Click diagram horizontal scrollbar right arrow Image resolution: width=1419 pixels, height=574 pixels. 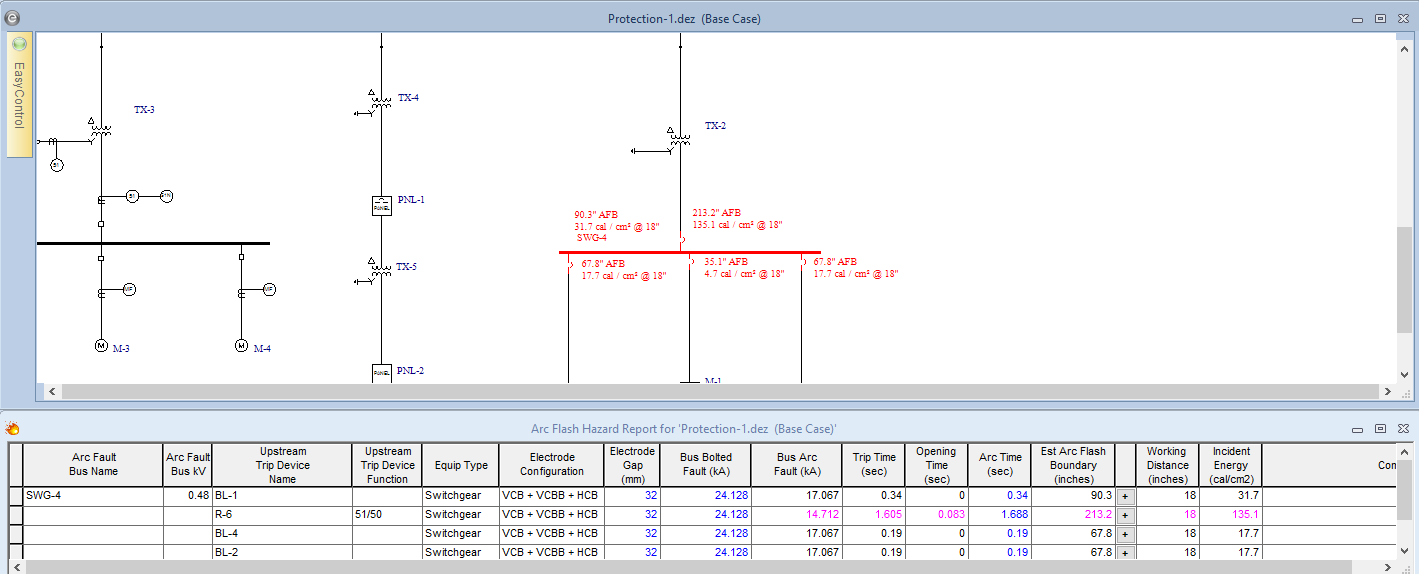click(1386, 392)
